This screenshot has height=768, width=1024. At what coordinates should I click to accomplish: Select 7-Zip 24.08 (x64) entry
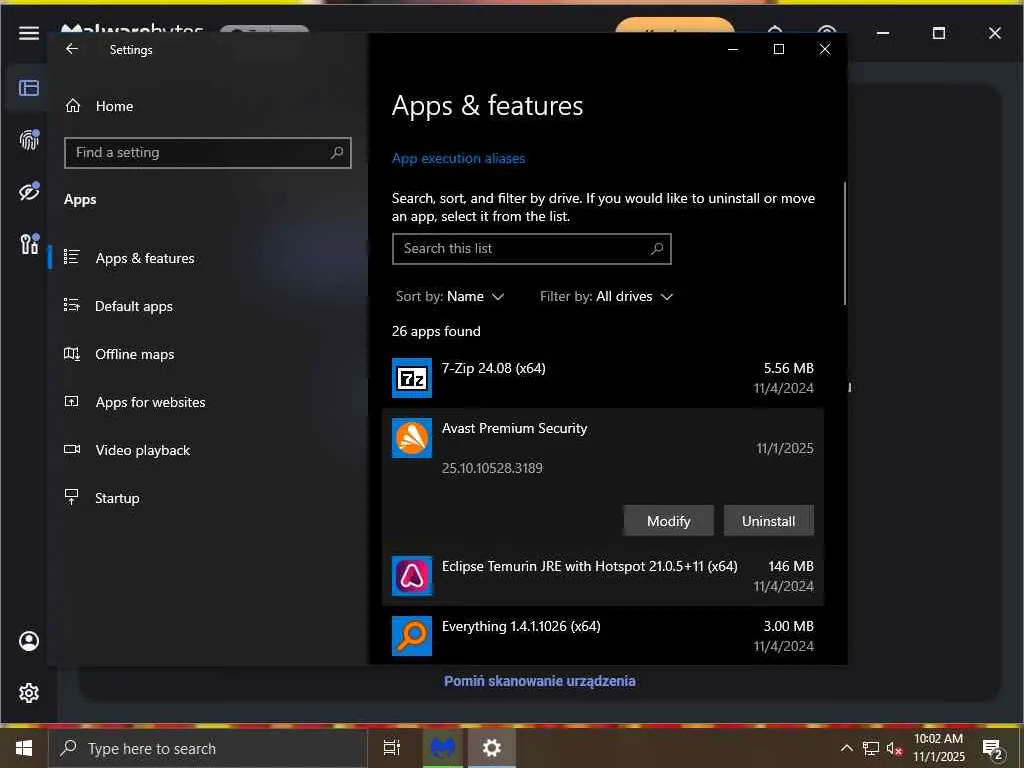(603, 377)
